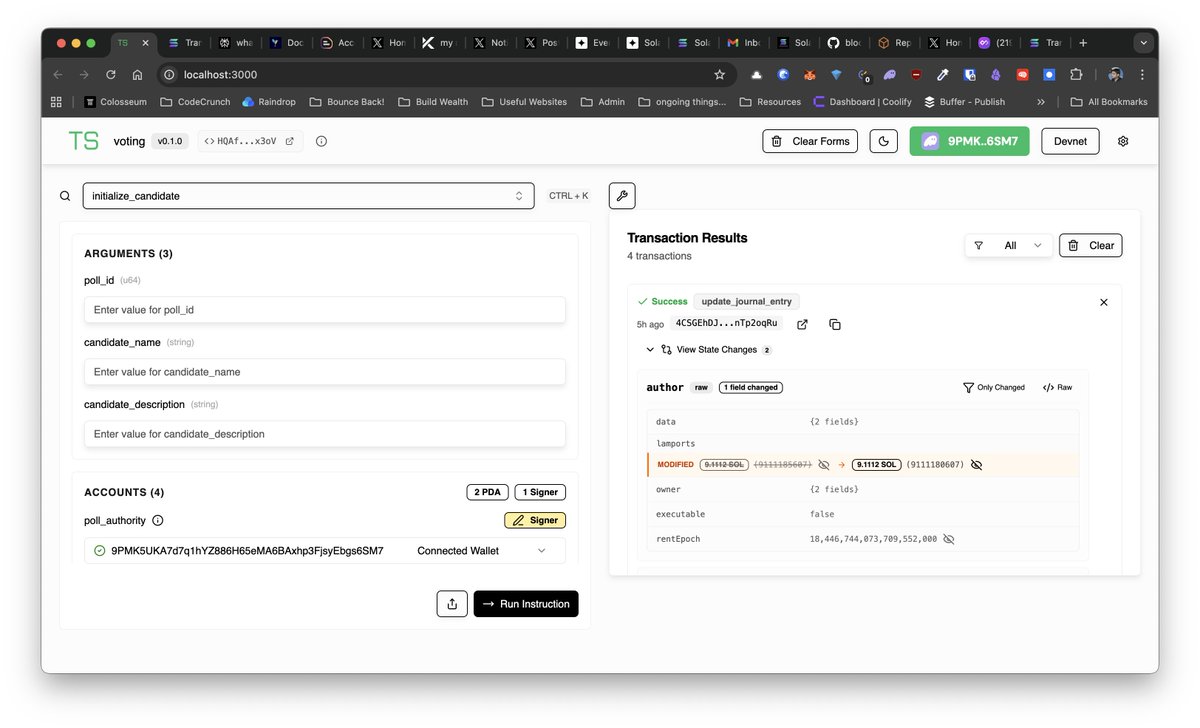Open transaction 4CSGEhDJ...nTp2oqRu in external explorer
The width and height of the screenshot is (1200, 728).
802,324
